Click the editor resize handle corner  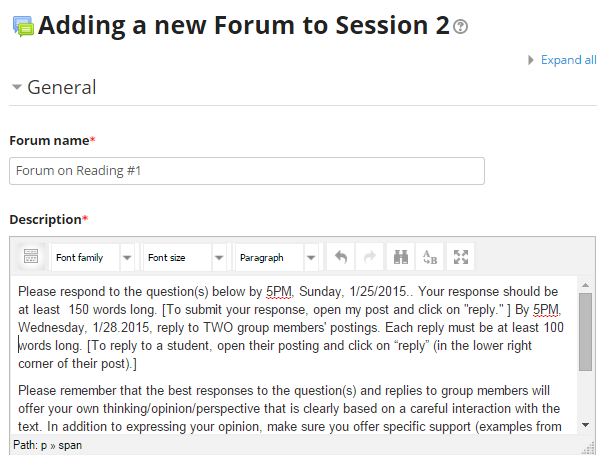[589, 448]
